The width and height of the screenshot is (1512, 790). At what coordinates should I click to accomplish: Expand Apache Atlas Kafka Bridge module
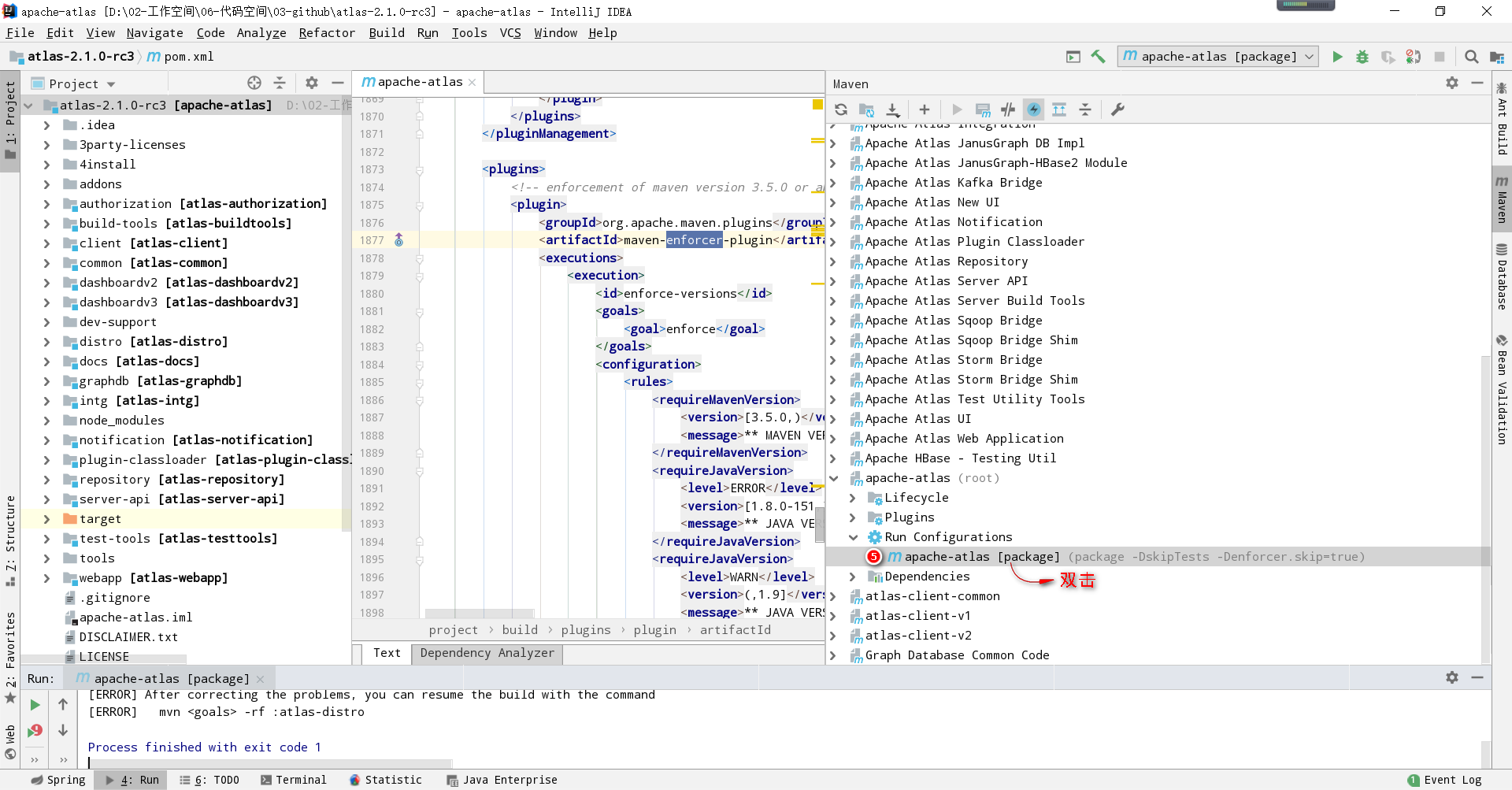[x=833, y=183]
